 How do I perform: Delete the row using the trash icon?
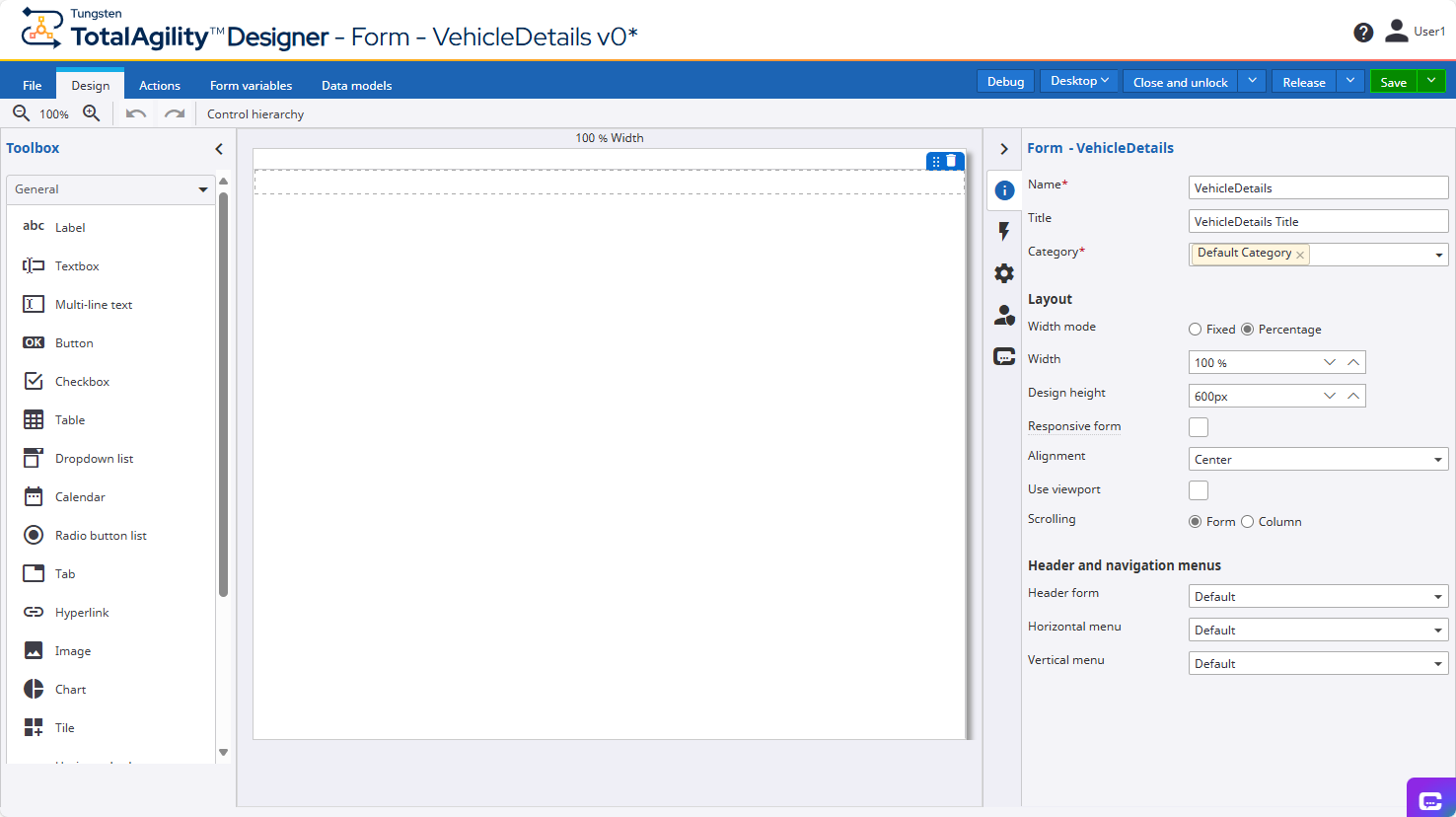pos(952,161)
